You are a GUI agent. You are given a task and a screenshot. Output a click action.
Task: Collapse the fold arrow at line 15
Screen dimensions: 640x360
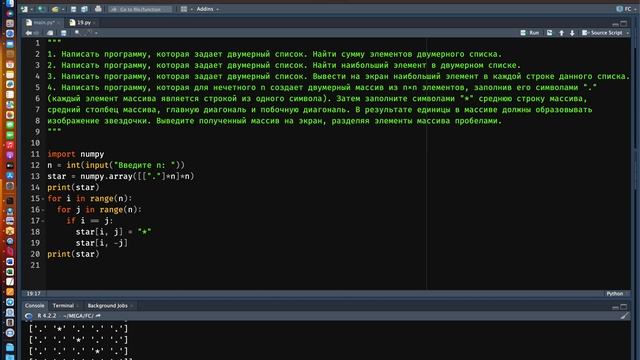coord(43,199)
